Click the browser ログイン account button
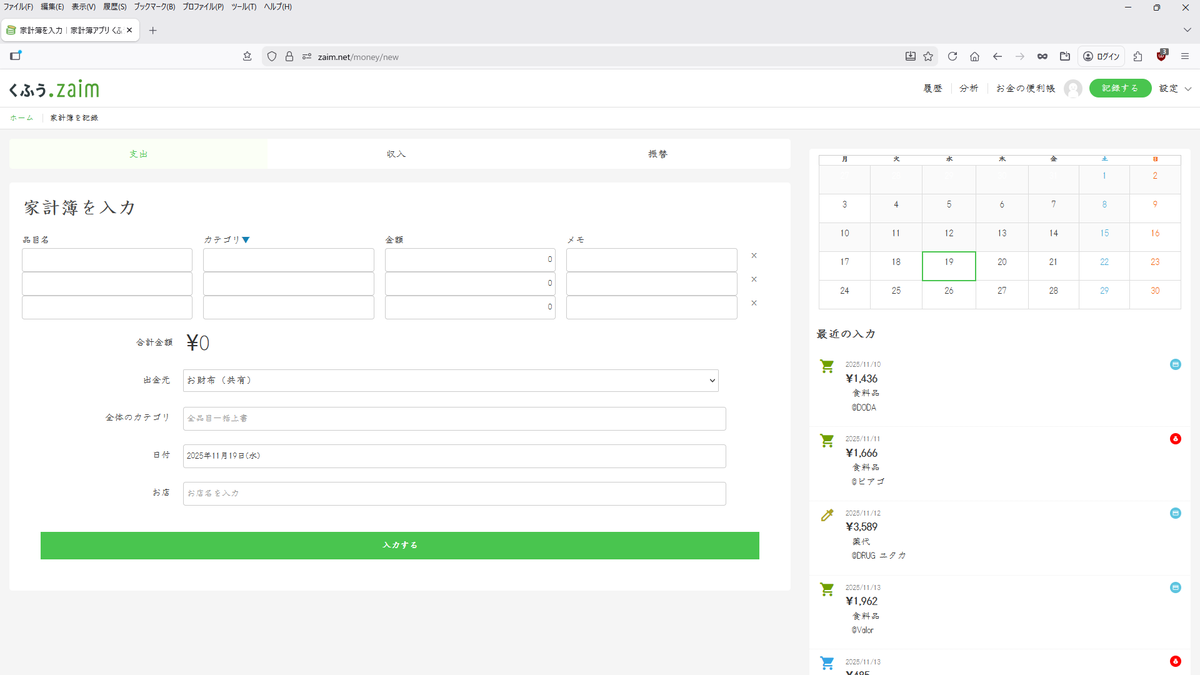Screen dimensions: 1200x675 click(x=1101, y=56)
